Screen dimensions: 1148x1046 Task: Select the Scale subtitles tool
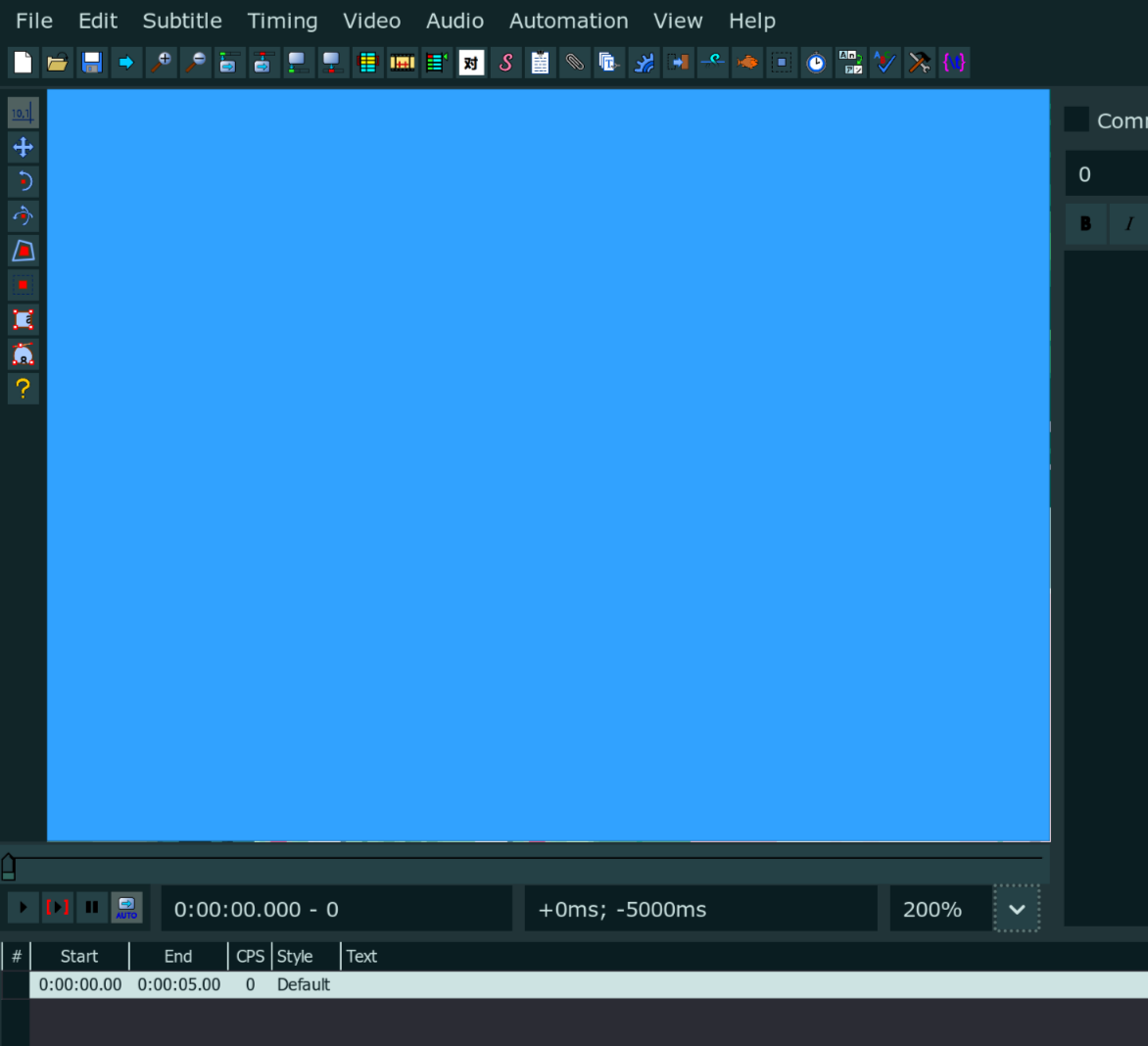coord(23,285)
